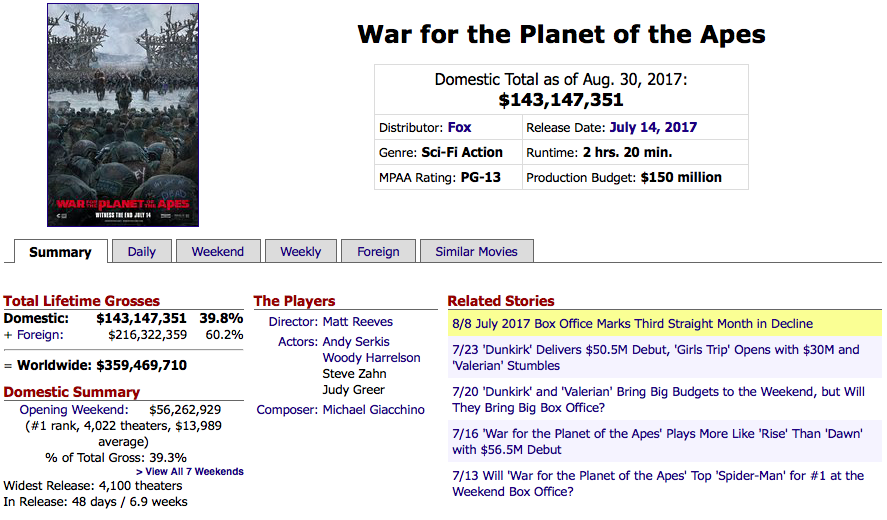Open the Weekend tab
This screenshot has width=887, height=520.
click(218, 252)
